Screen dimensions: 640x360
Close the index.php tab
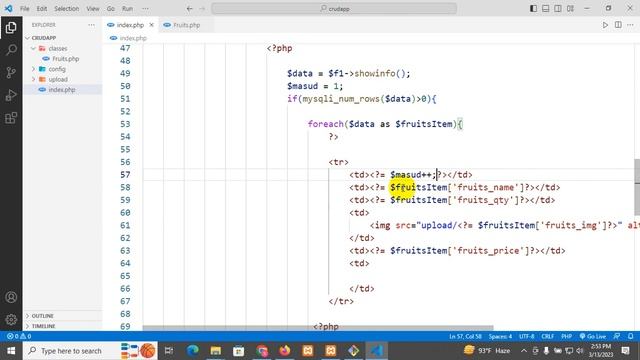point(151,25)
